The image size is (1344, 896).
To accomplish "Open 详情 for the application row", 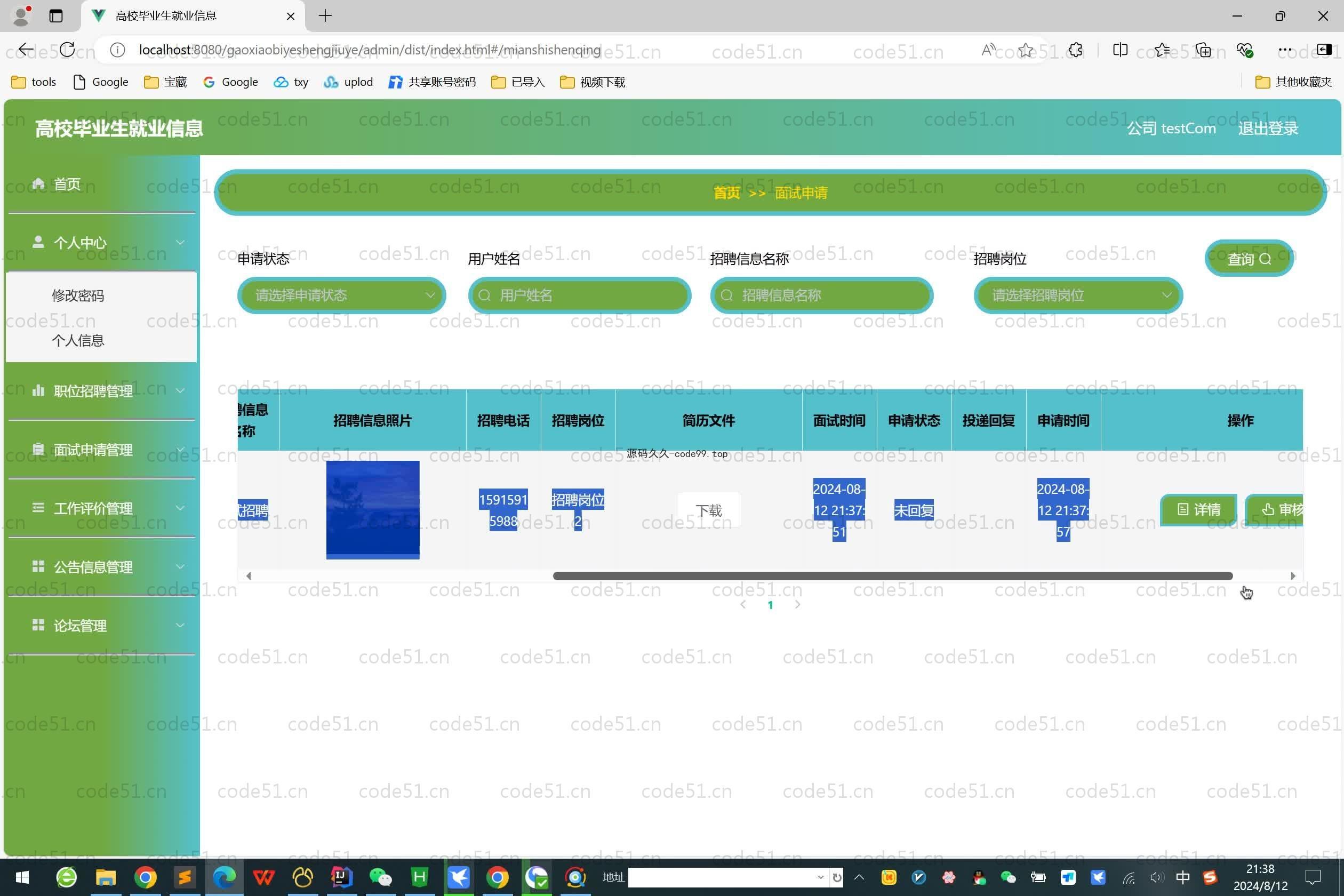I will (1199, 510).
